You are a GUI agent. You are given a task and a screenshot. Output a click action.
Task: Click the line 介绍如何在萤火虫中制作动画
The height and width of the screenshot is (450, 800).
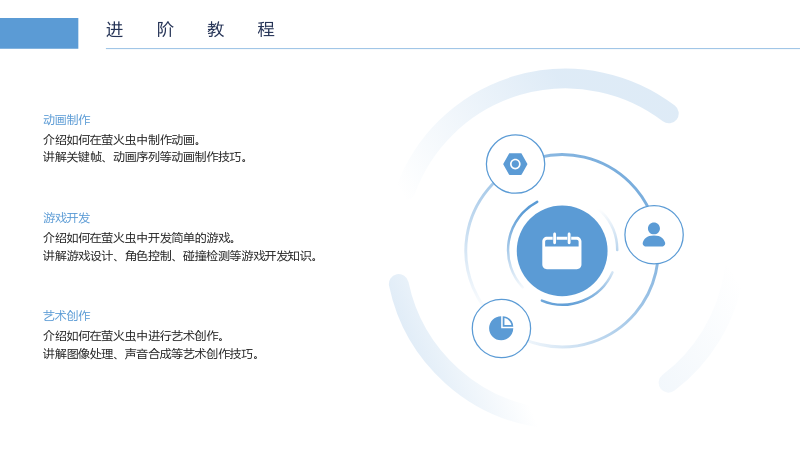click(122, 139)
